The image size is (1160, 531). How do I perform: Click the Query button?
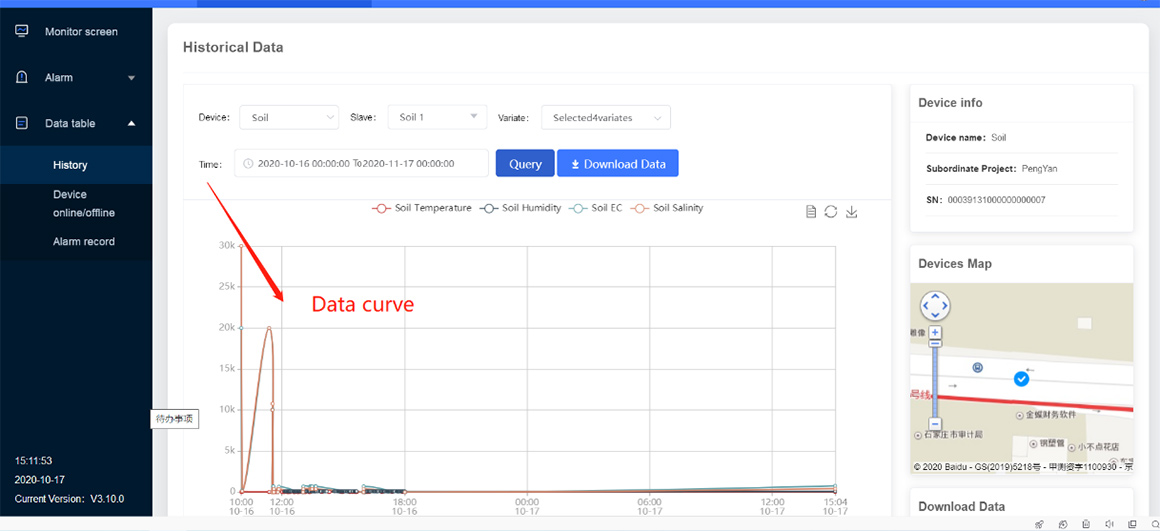[525, 164]
